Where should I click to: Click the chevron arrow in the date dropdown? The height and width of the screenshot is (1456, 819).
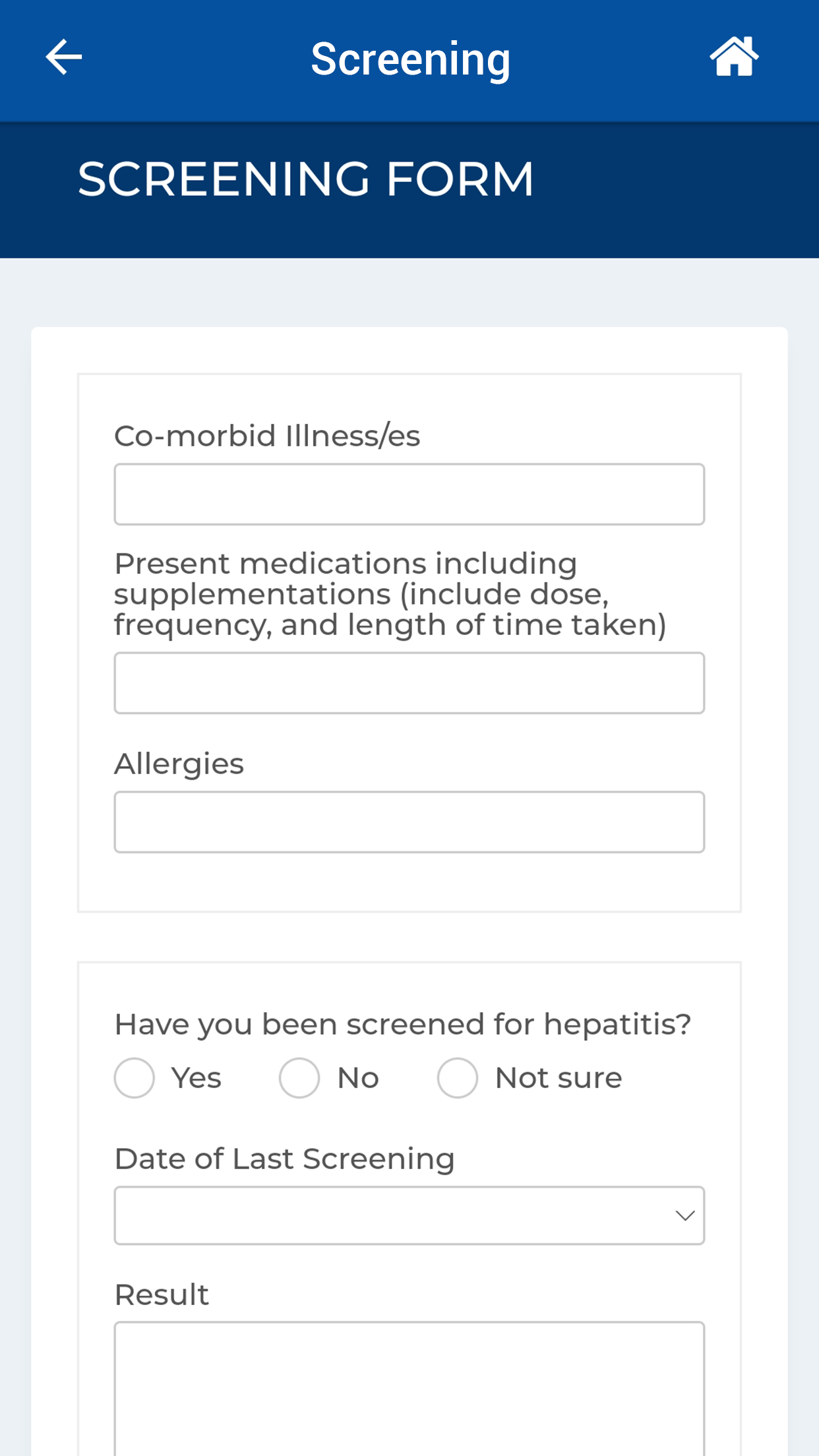click(685, 1215)
